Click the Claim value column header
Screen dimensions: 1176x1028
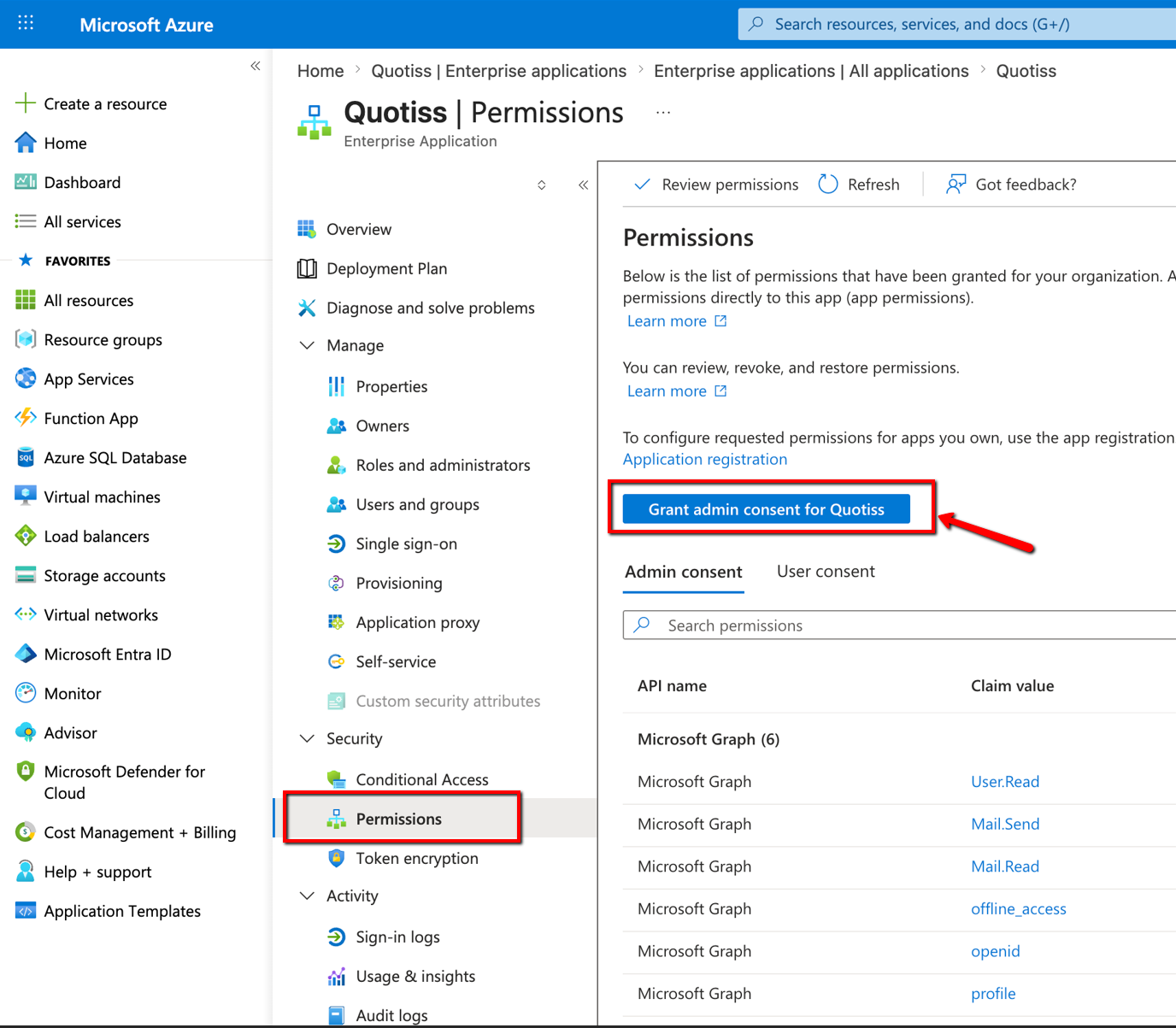[x=1012, y=685]
